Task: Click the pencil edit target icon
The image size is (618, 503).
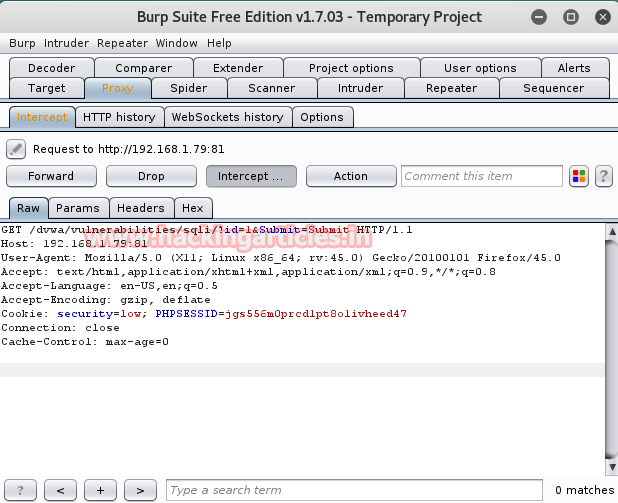Action: (16, 149)
